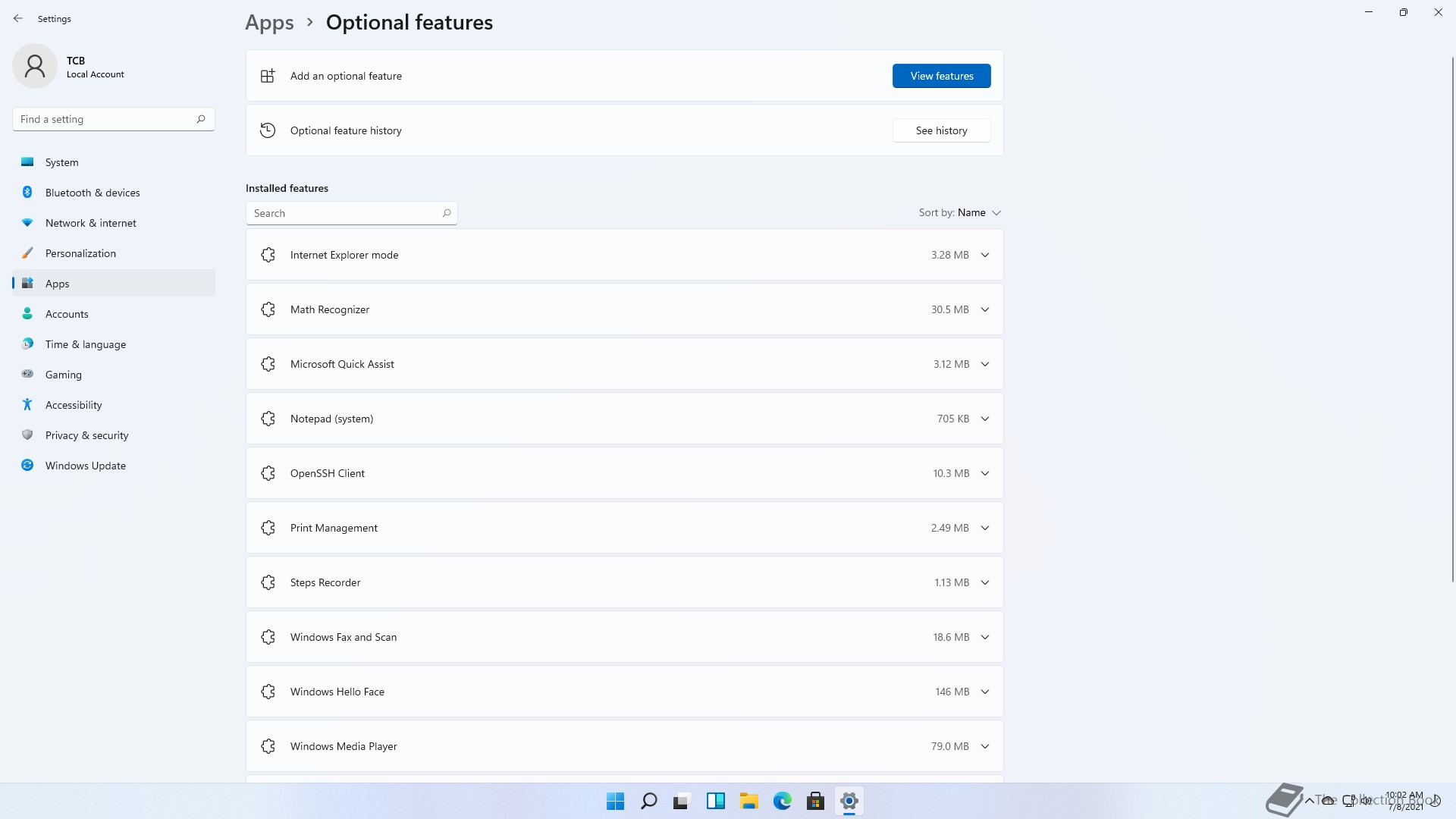1456x819 pixels.
Task: Open the Gaming section
Action: [114, 375]
